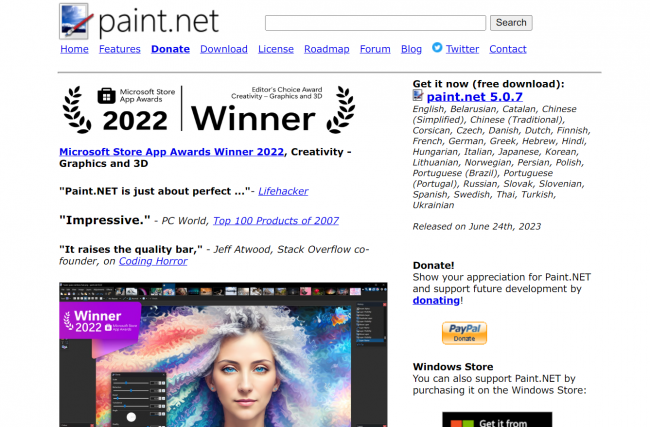
Task: Click the paint.net application screenshot image
Action: tap(223, 355)
